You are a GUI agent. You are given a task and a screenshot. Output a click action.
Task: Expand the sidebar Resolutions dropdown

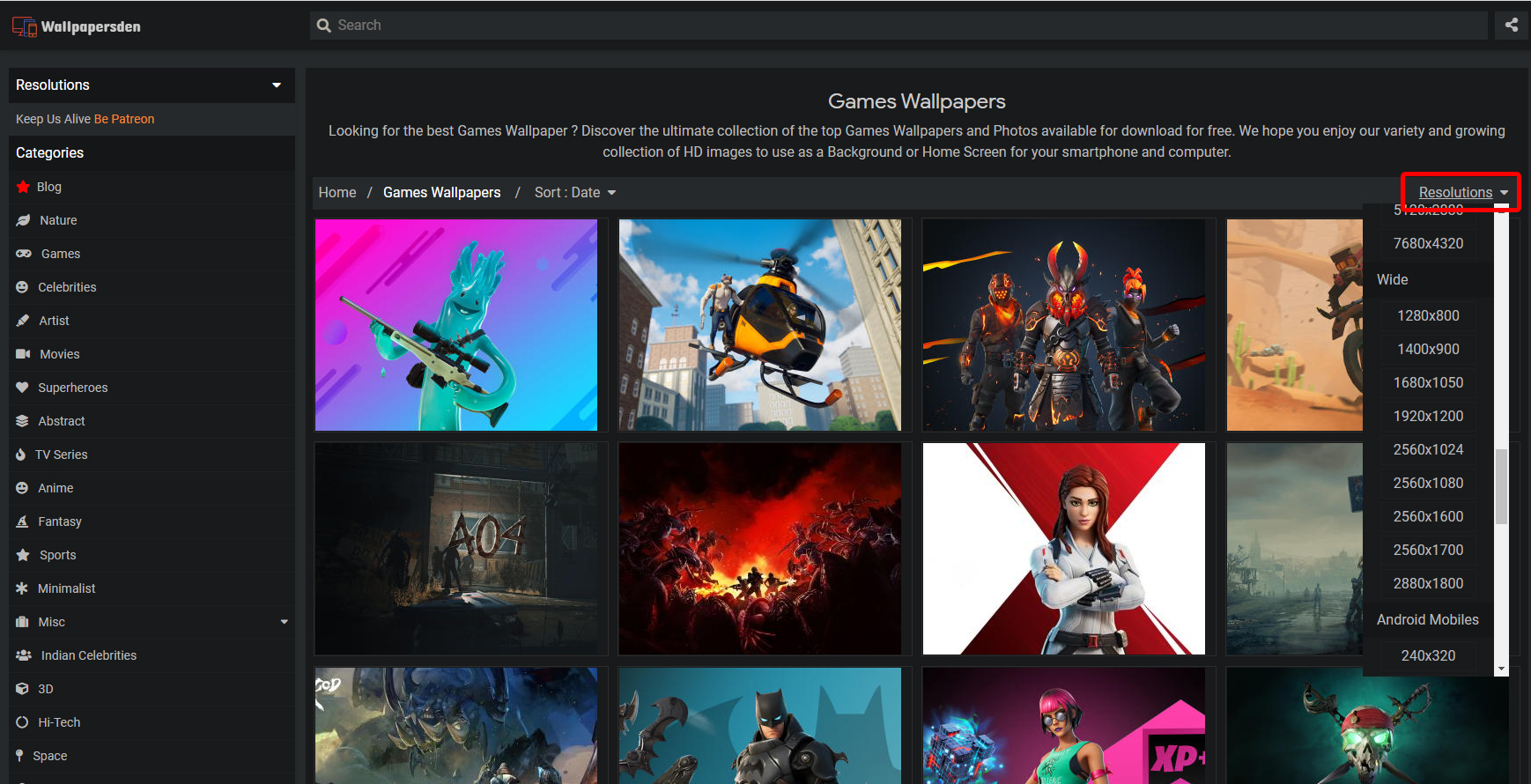coord(152,85)
